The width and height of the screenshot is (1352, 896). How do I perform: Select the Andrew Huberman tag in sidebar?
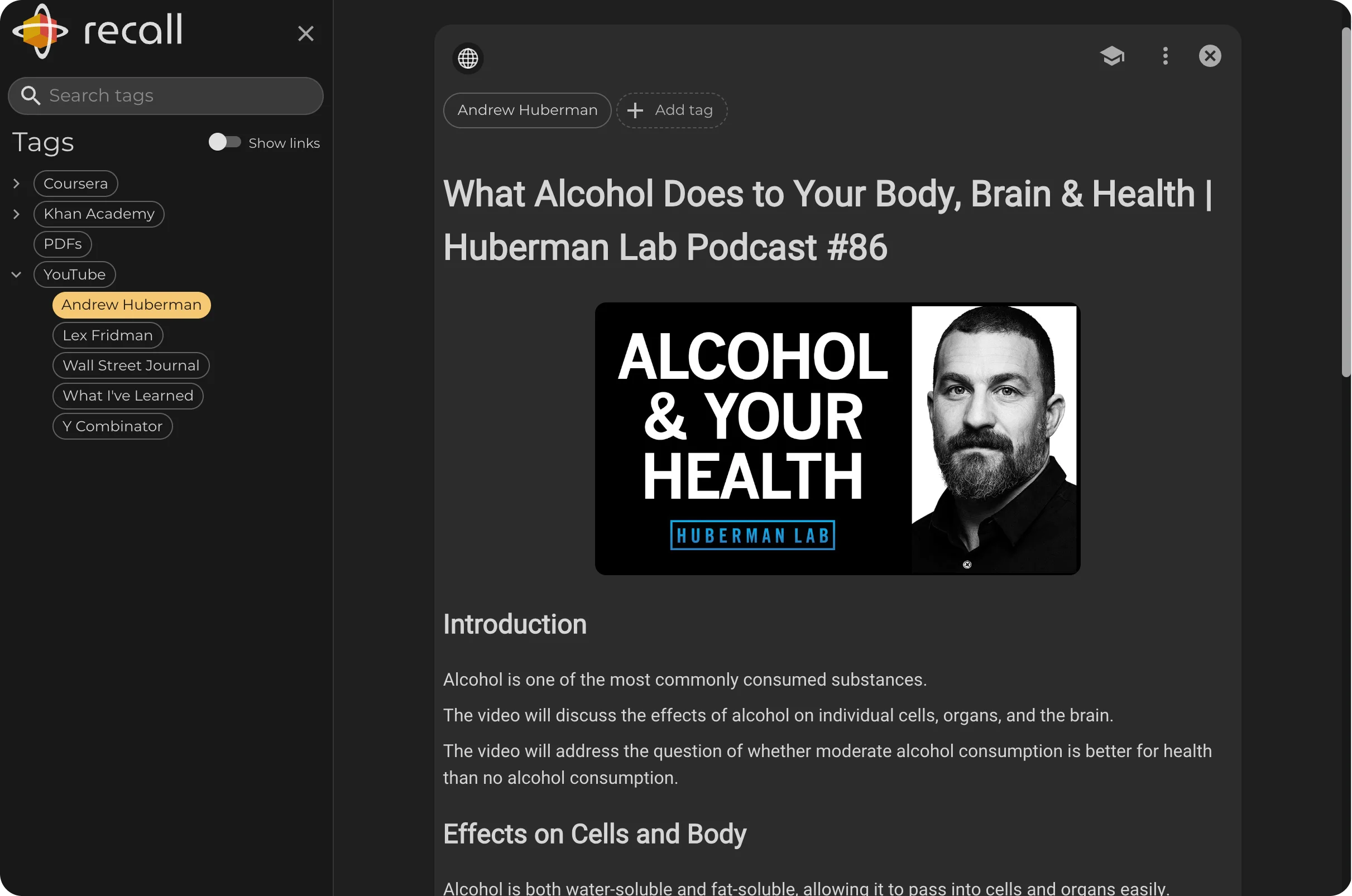point(131,305)
